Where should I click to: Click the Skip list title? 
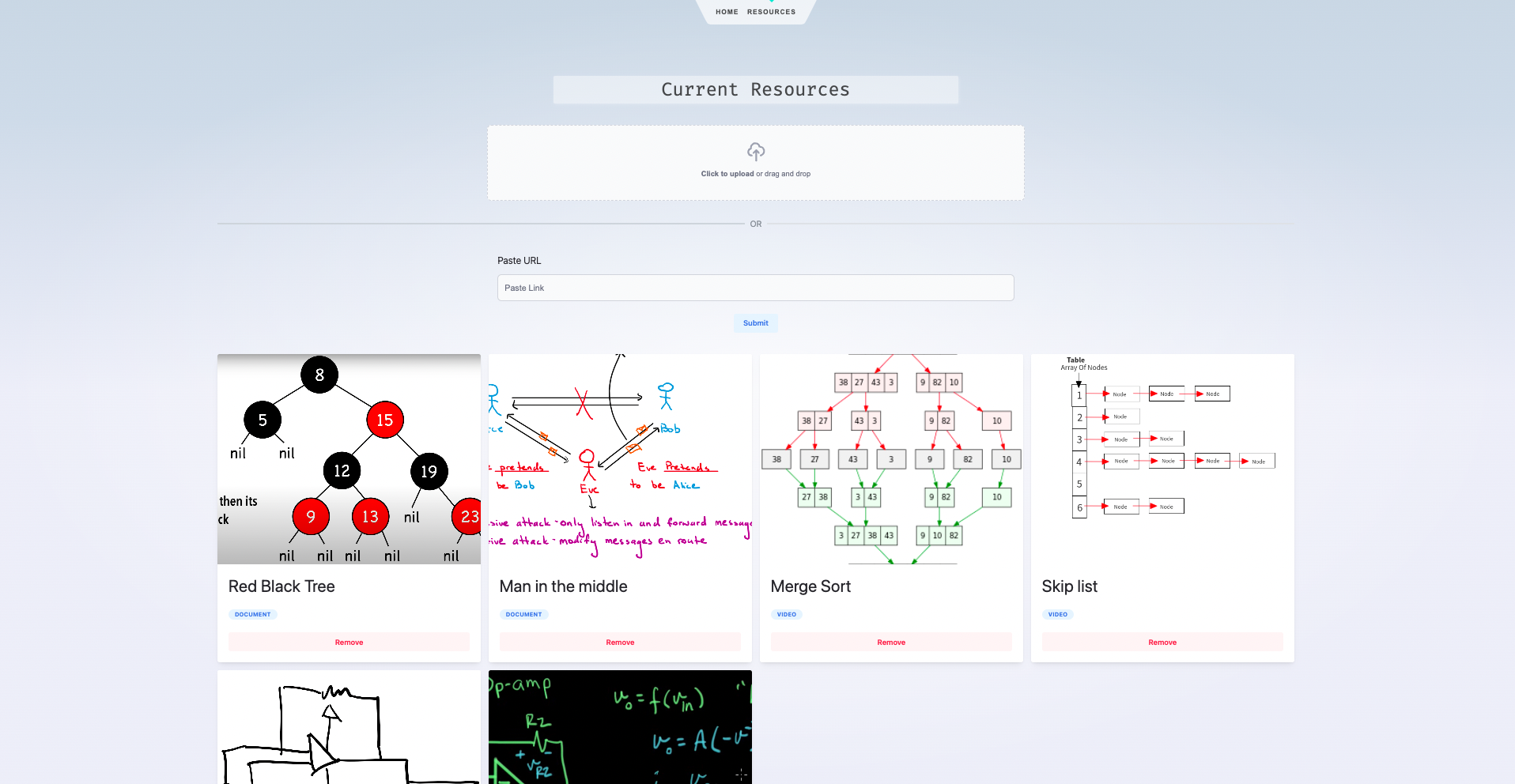pyautogui.click(x=1069, y=586)
